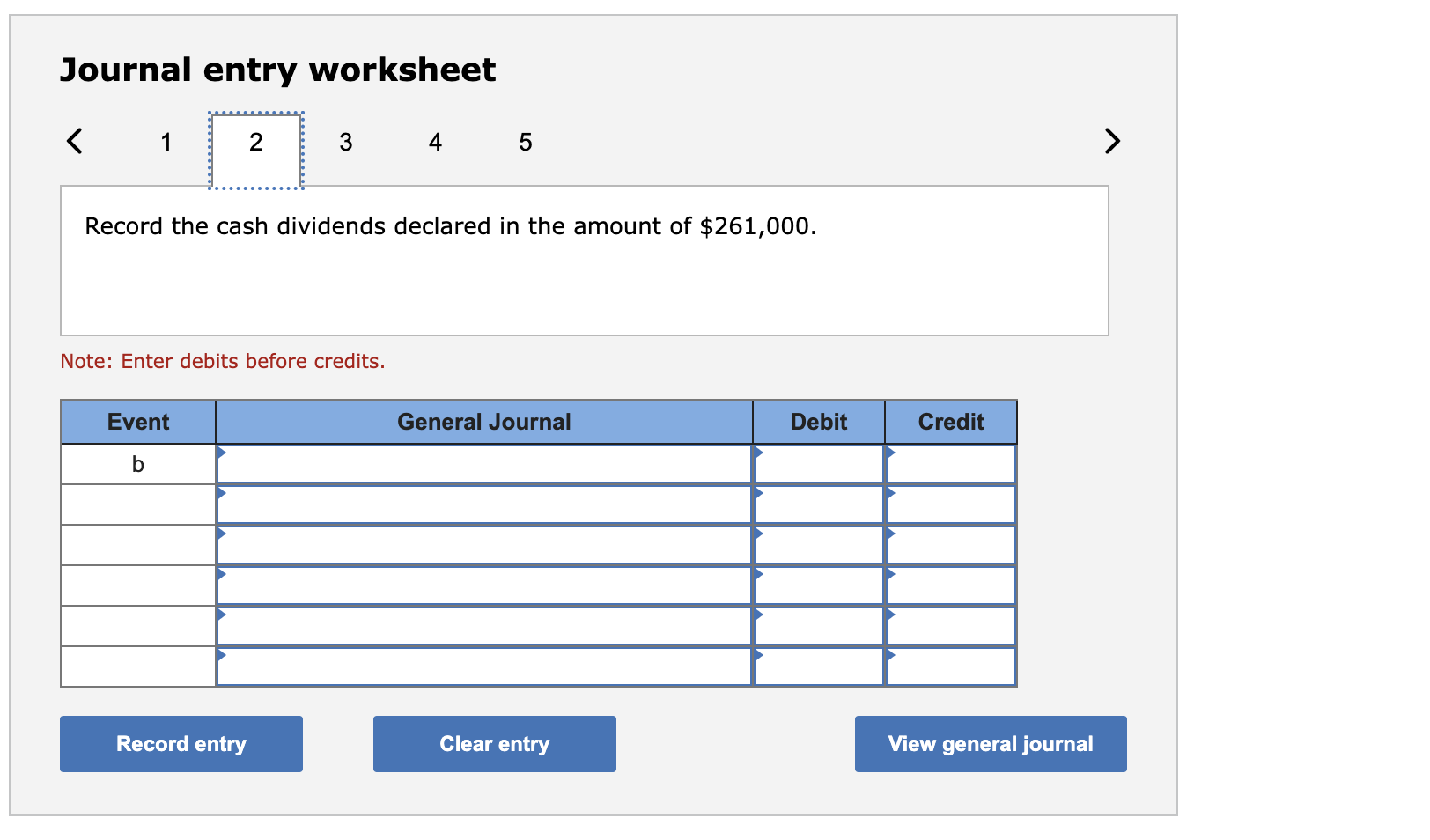
Task: Select the Event cell labeled "b"
Action: click(138, 464)
